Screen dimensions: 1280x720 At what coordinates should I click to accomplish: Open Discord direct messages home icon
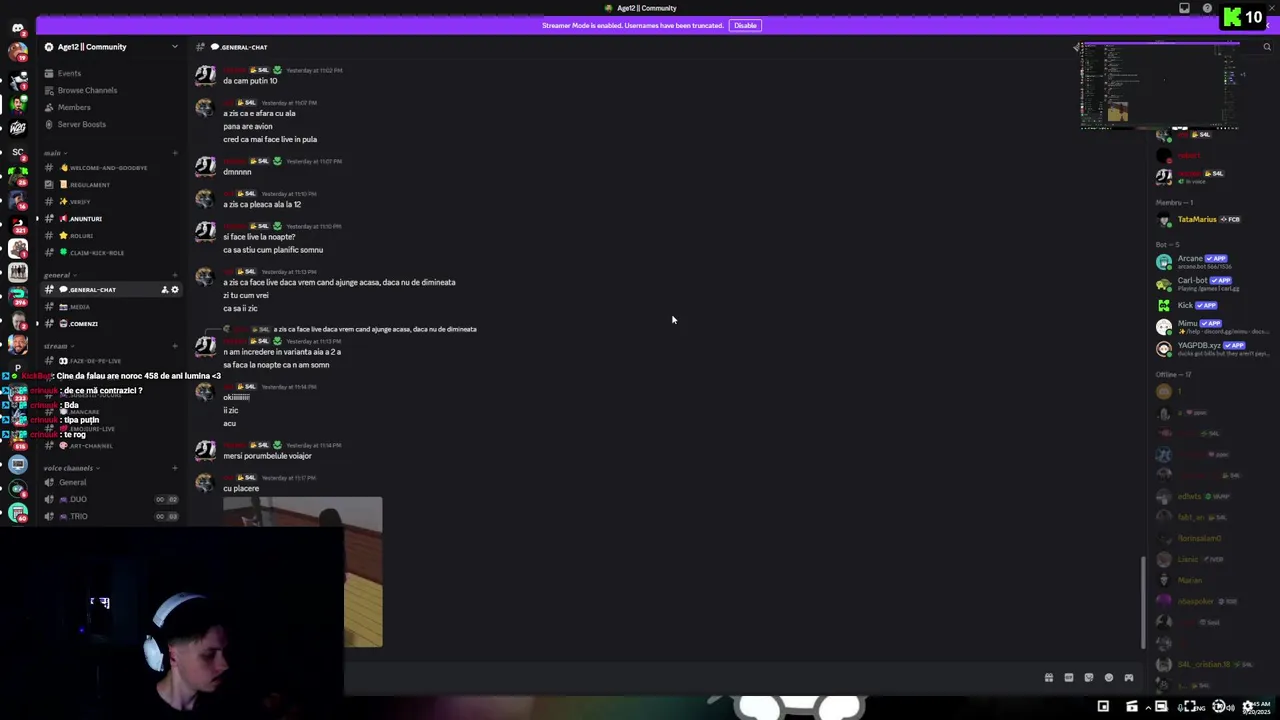pyautogui.click(x=18, y=28)
